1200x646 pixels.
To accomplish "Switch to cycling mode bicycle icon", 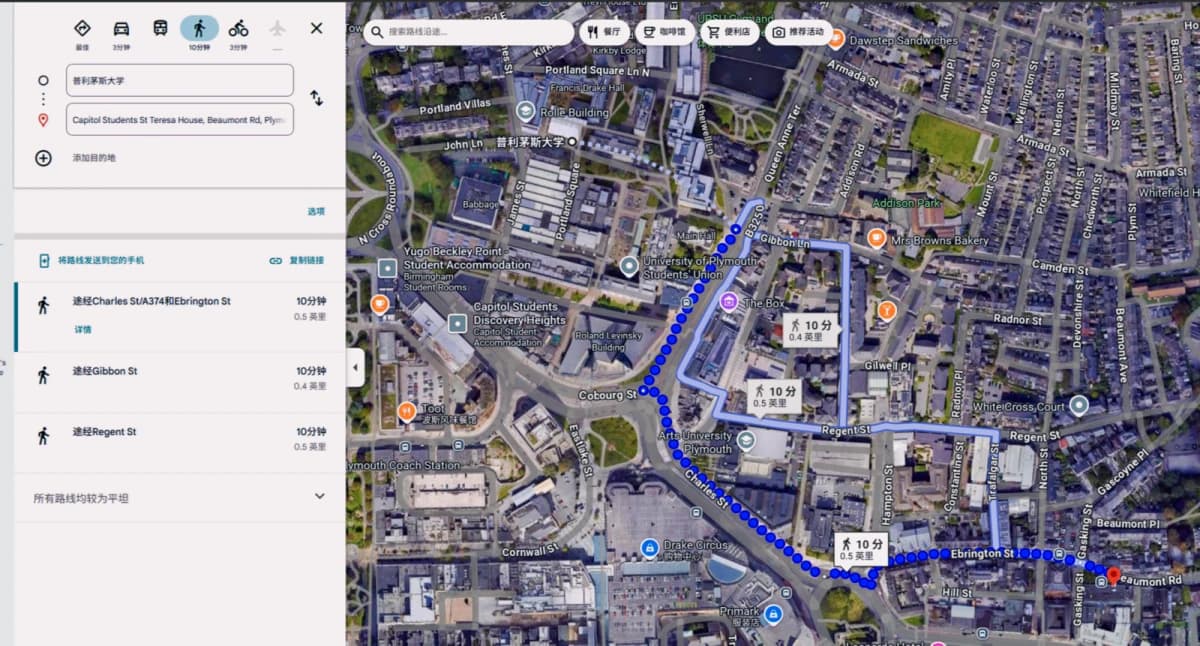I will coord(238,27).
